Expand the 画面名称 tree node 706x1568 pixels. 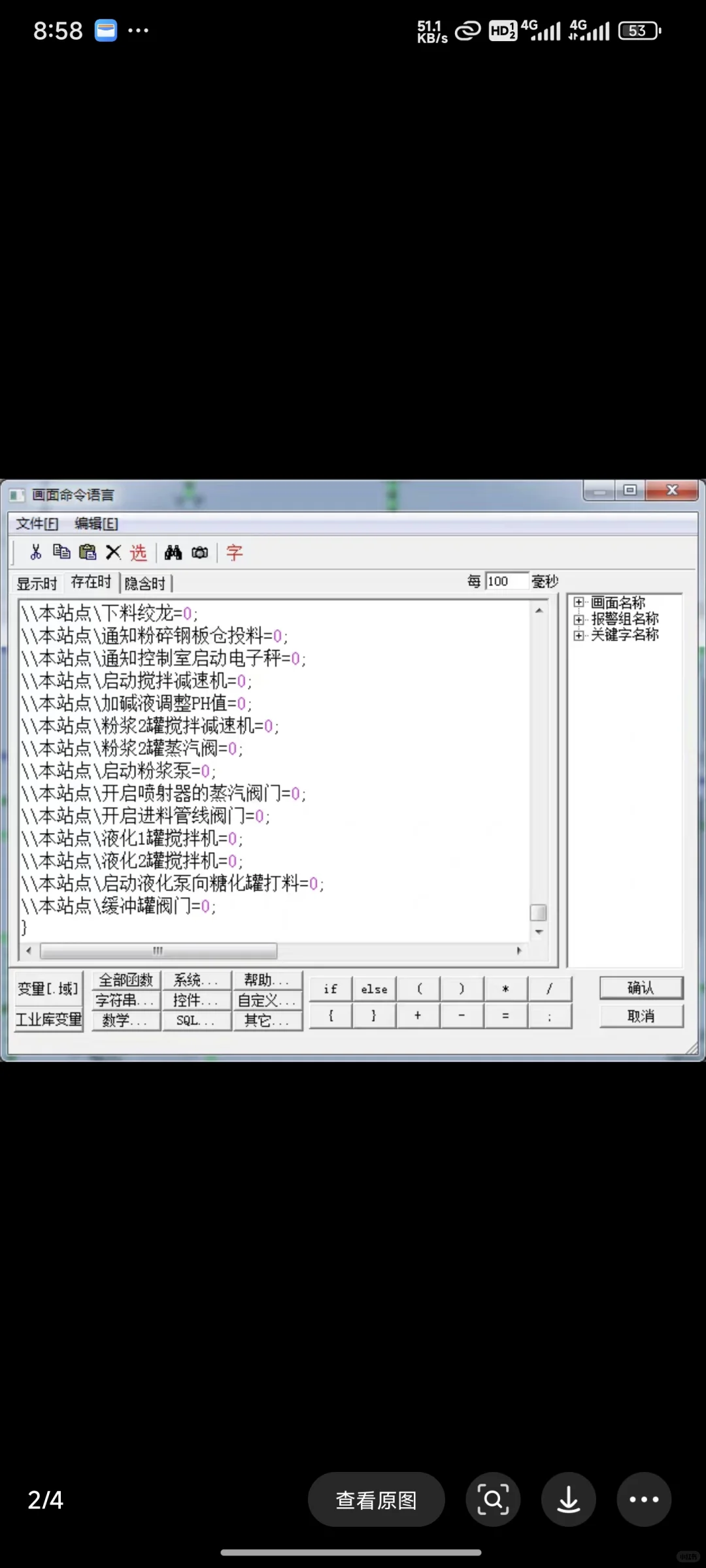tap(579, 602)
